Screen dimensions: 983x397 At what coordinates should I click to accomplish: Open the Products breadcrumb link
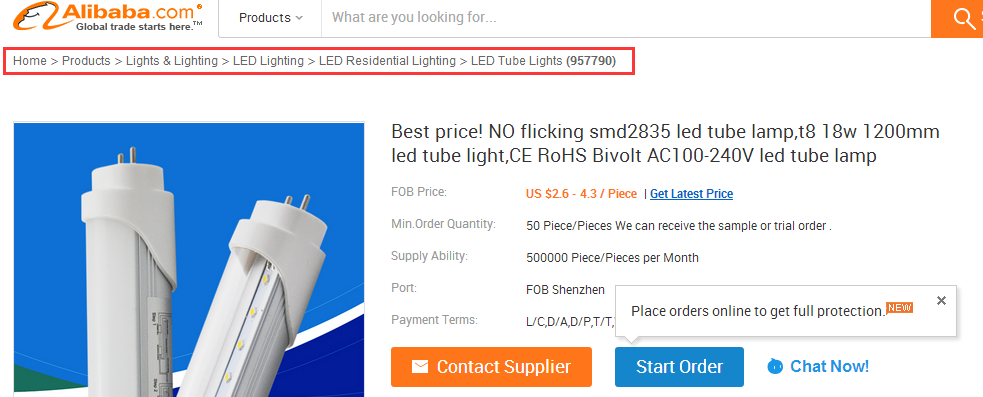(86, 61)
